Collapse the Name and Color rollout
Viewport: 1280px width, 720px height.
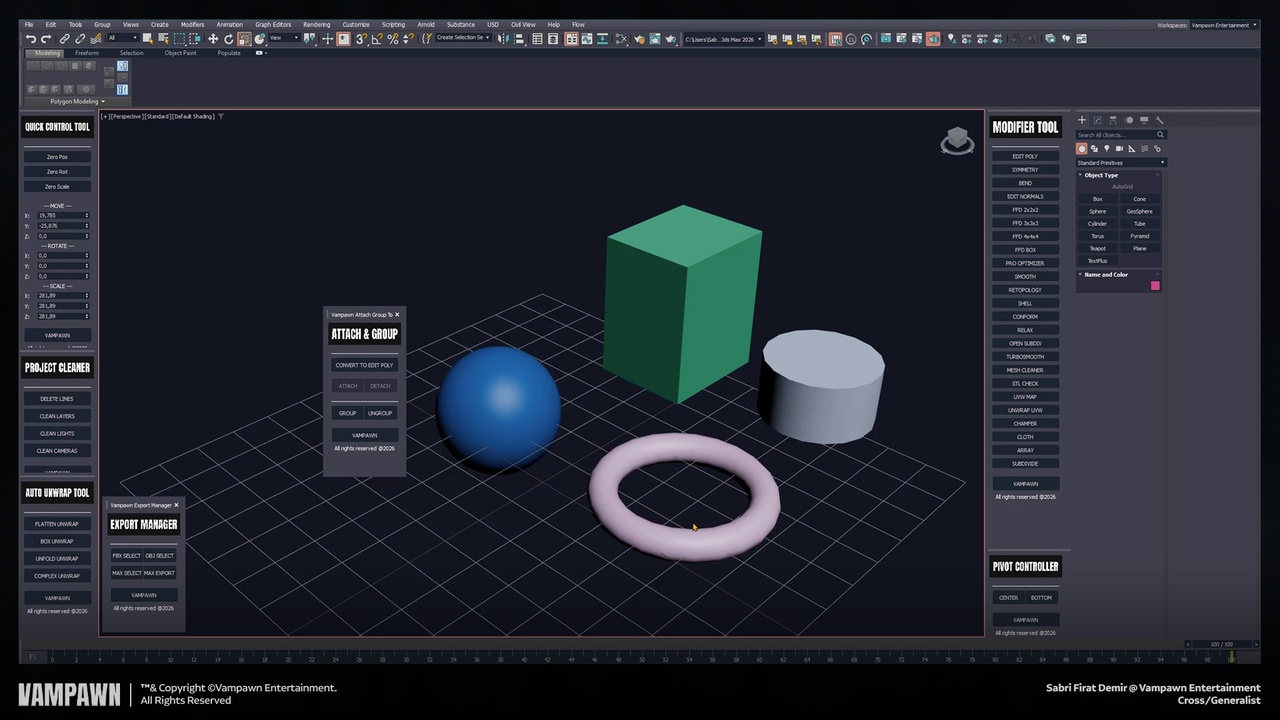[x=1106, y=274]
